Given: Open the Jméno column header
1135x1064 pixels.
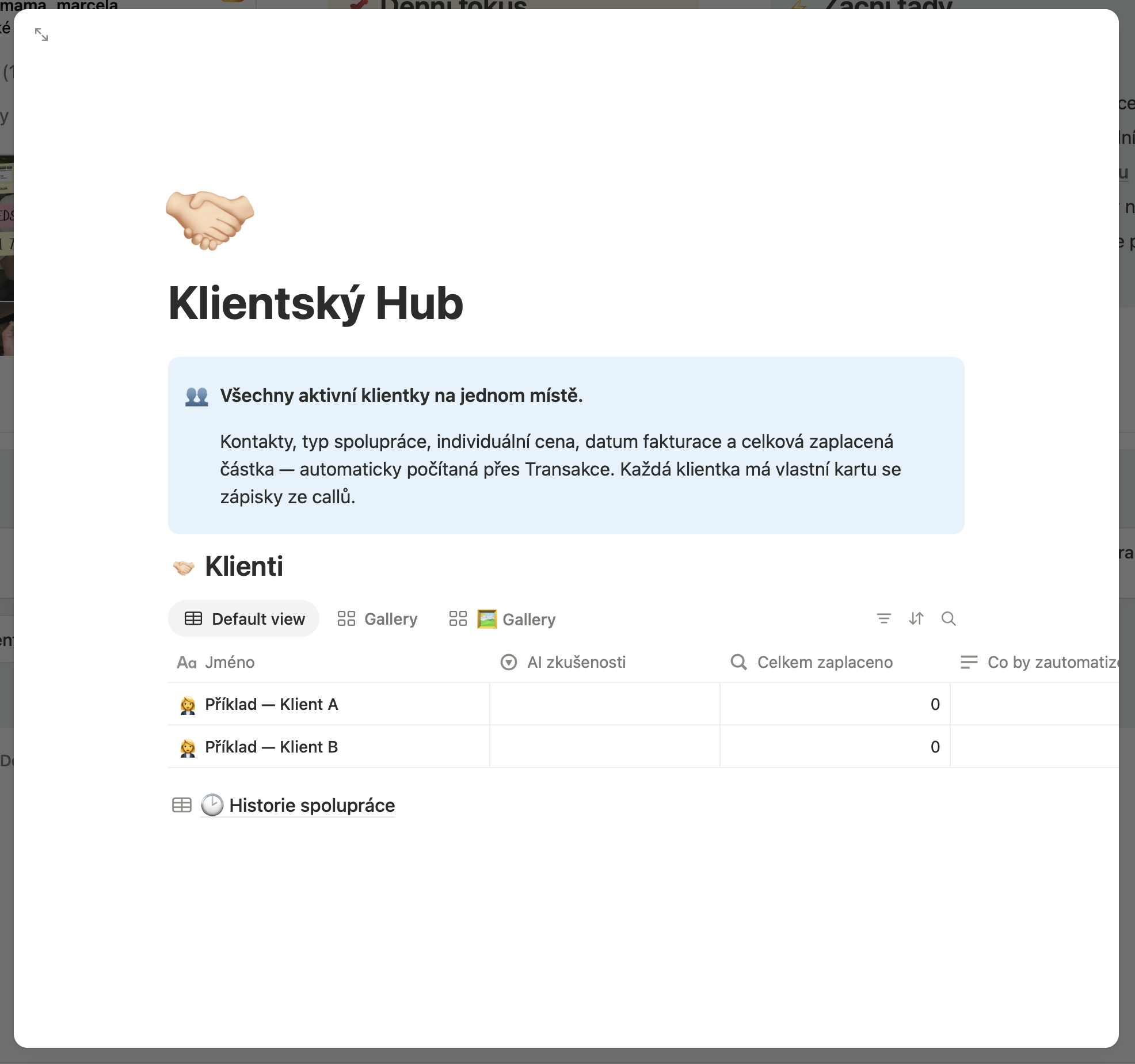Looking at the screenshot, I should [x=329, y=662].
